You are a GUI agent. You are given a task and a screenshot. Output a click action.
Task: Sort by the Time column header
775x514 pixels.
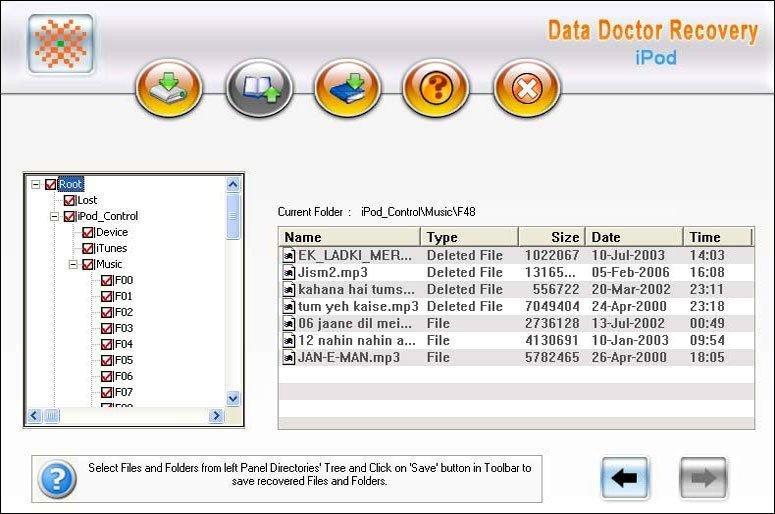coord(718,237)
